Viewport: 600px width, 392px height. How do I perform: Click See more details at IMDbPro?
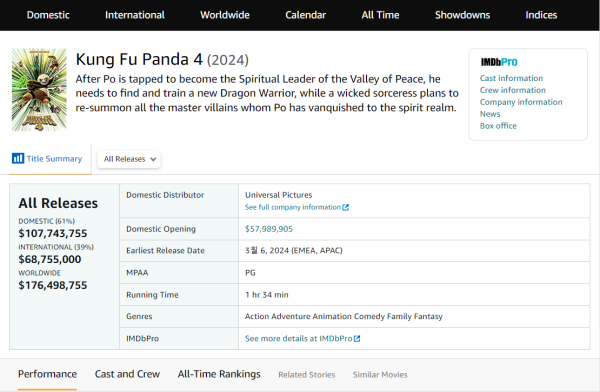298,338
